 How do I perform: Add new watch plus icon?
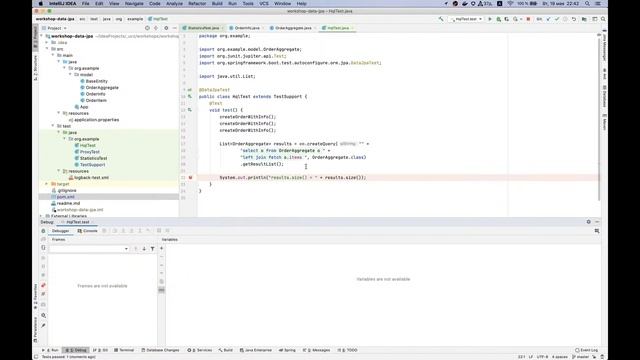[x=162, y=248]
